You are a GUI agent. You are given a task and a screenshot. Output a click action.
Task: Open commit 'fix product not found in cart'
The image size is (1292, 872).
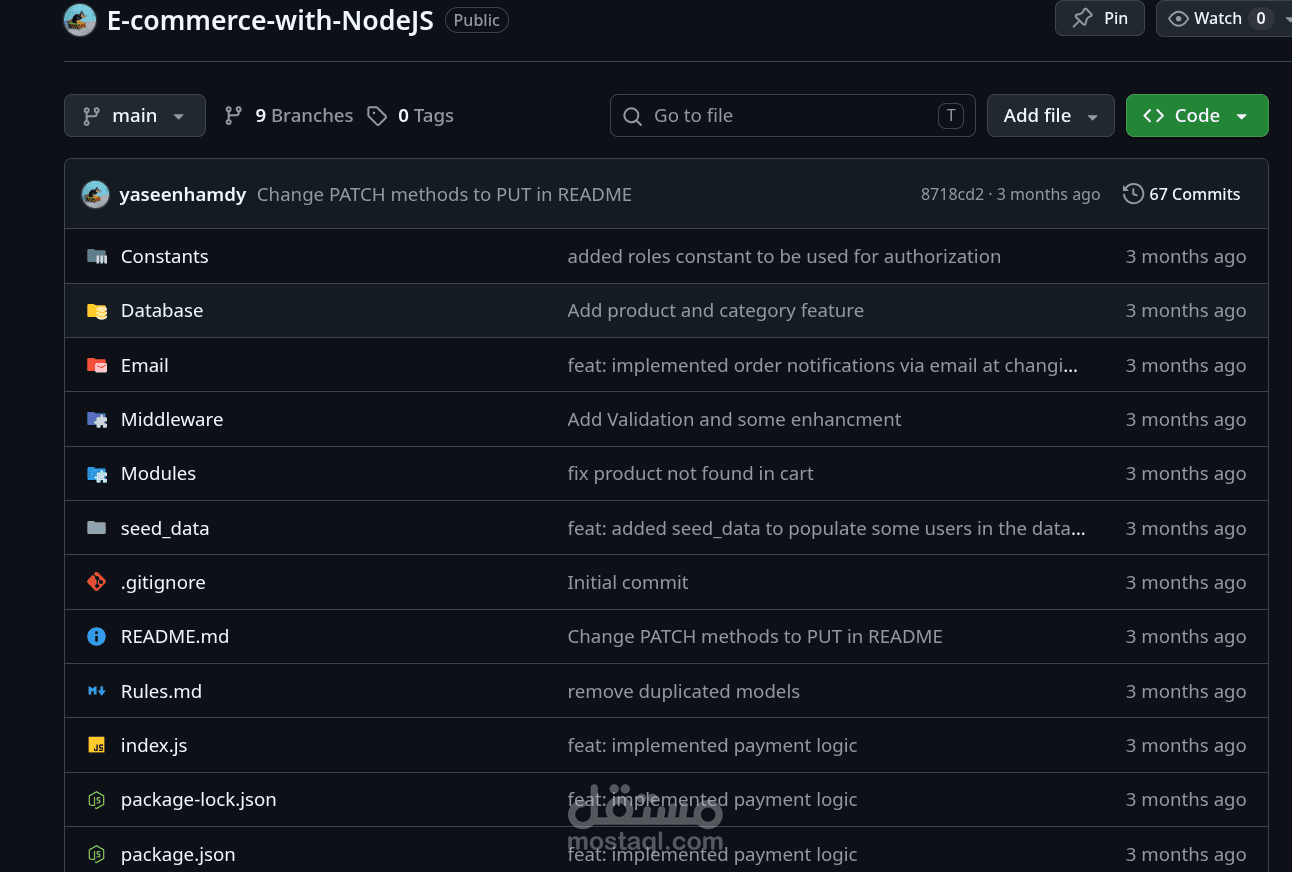(x=690, y=473)
